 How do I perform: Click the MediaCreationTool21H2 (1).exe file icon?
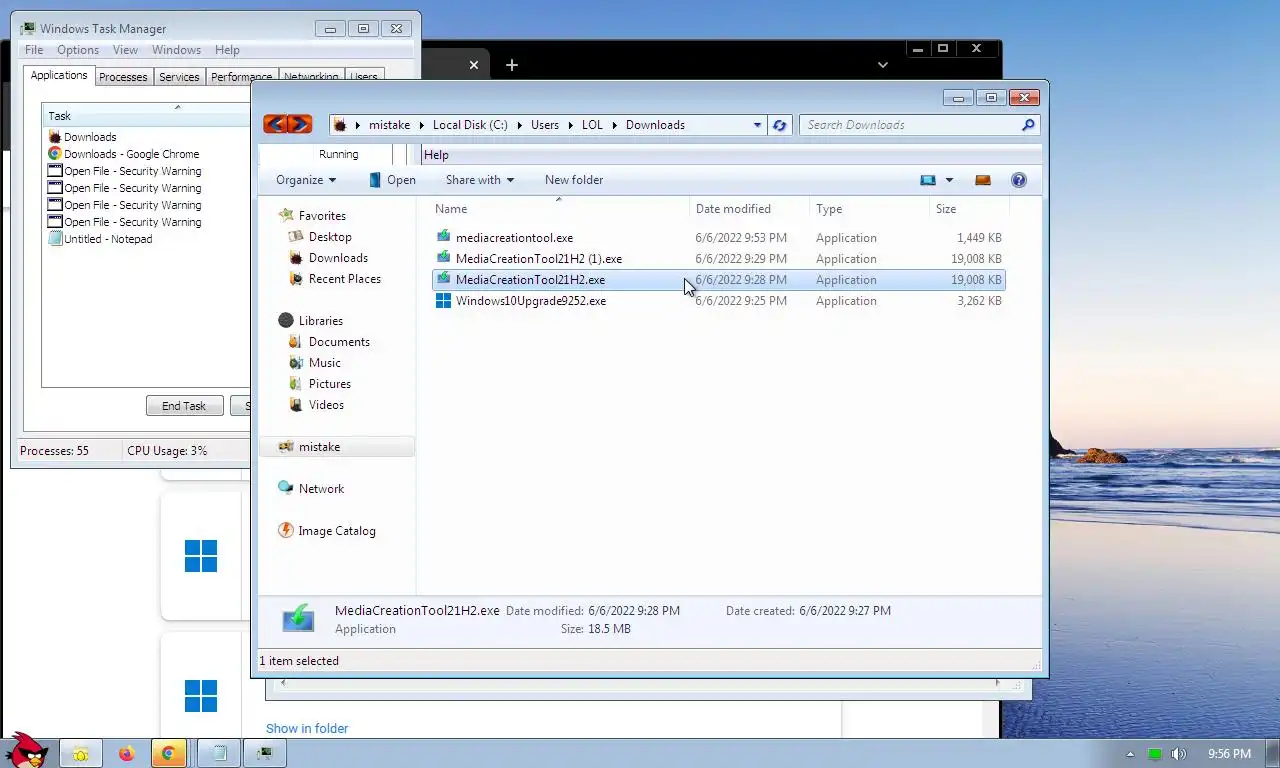(x=444, y=258)
